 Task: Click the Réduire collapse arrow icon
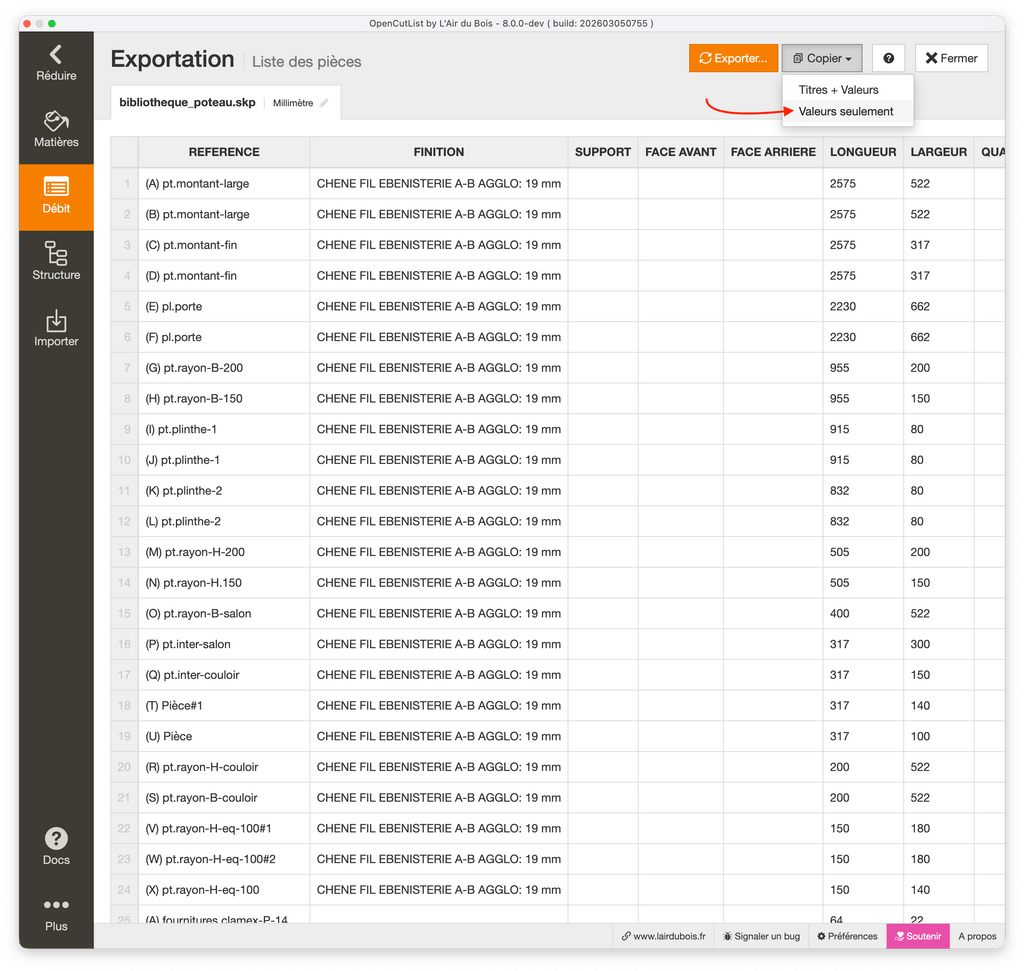tap(56, 55)
